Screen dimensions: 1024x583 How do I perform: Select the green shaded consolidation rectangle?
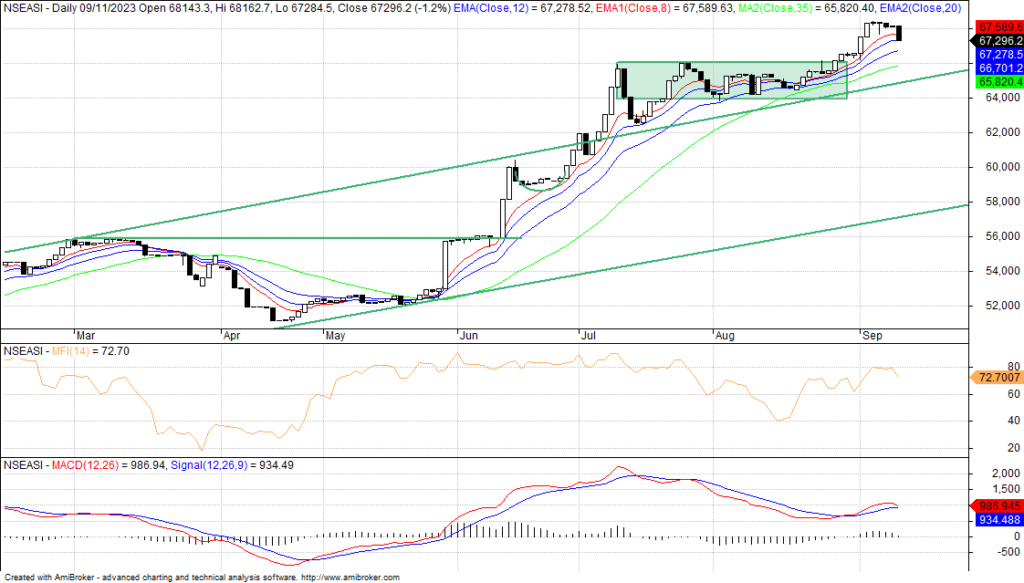pyautogui.click(x=731, y=80)
